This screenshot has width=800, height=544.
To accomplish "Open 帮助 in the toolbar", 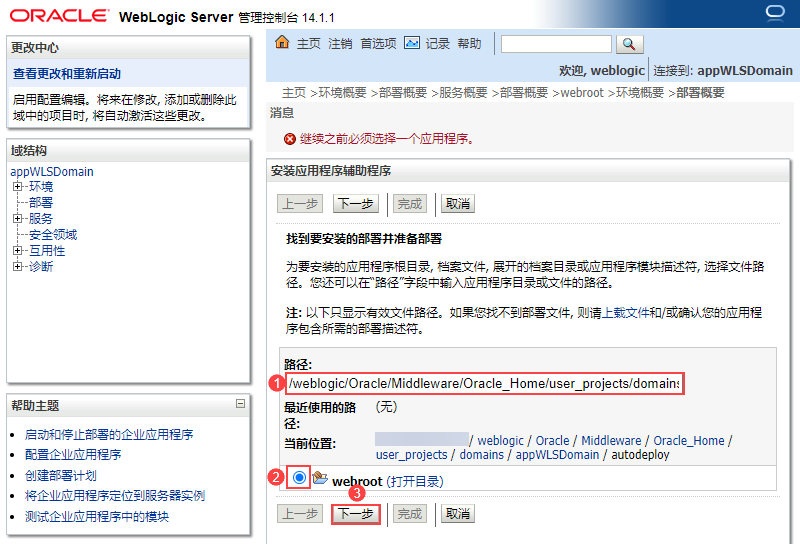I will click(469, 44).
